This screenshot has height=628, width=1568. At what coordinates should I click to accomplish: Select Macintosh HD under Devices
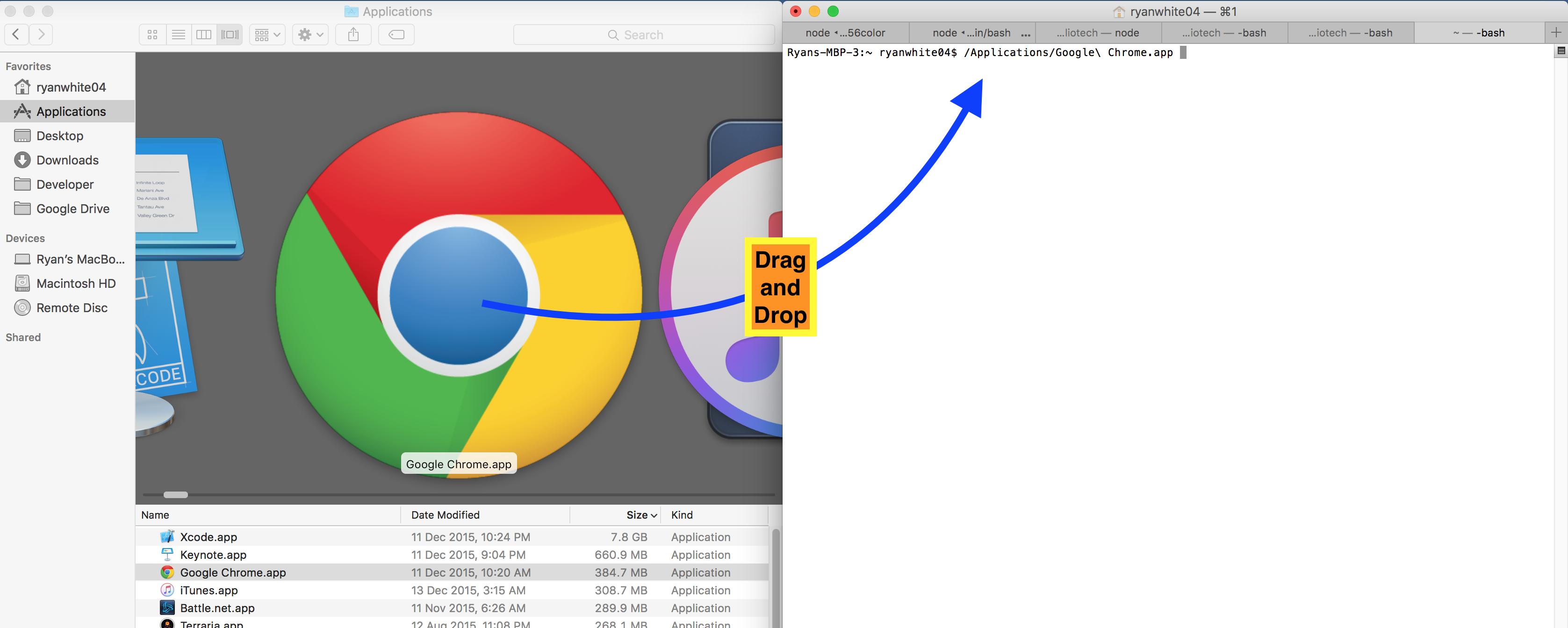75,284
